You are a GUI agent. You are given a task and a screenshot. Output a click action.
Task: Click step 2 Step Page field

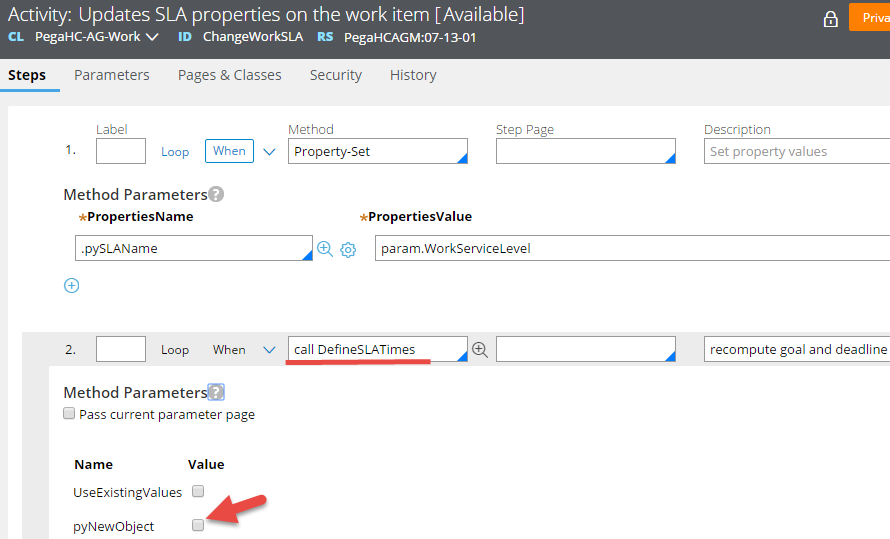pyautogui.click(x=586, y=349)
